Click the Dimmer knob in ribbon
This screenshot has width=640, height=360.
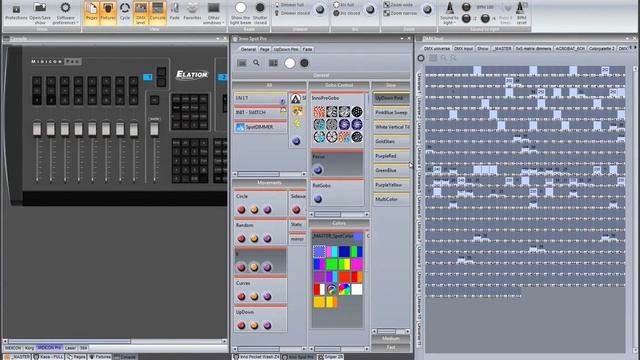tap(320, 10)
